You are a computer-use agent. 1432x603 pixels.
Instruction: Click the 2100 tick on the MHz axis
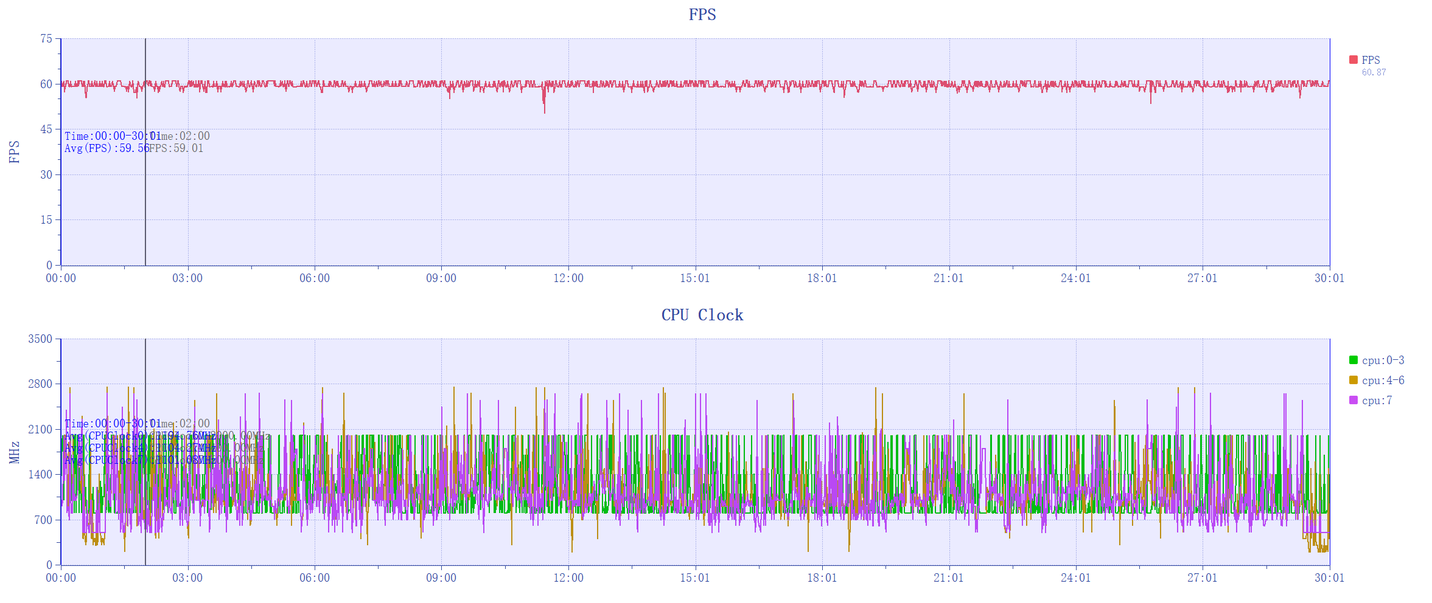[x=40, y=429]
